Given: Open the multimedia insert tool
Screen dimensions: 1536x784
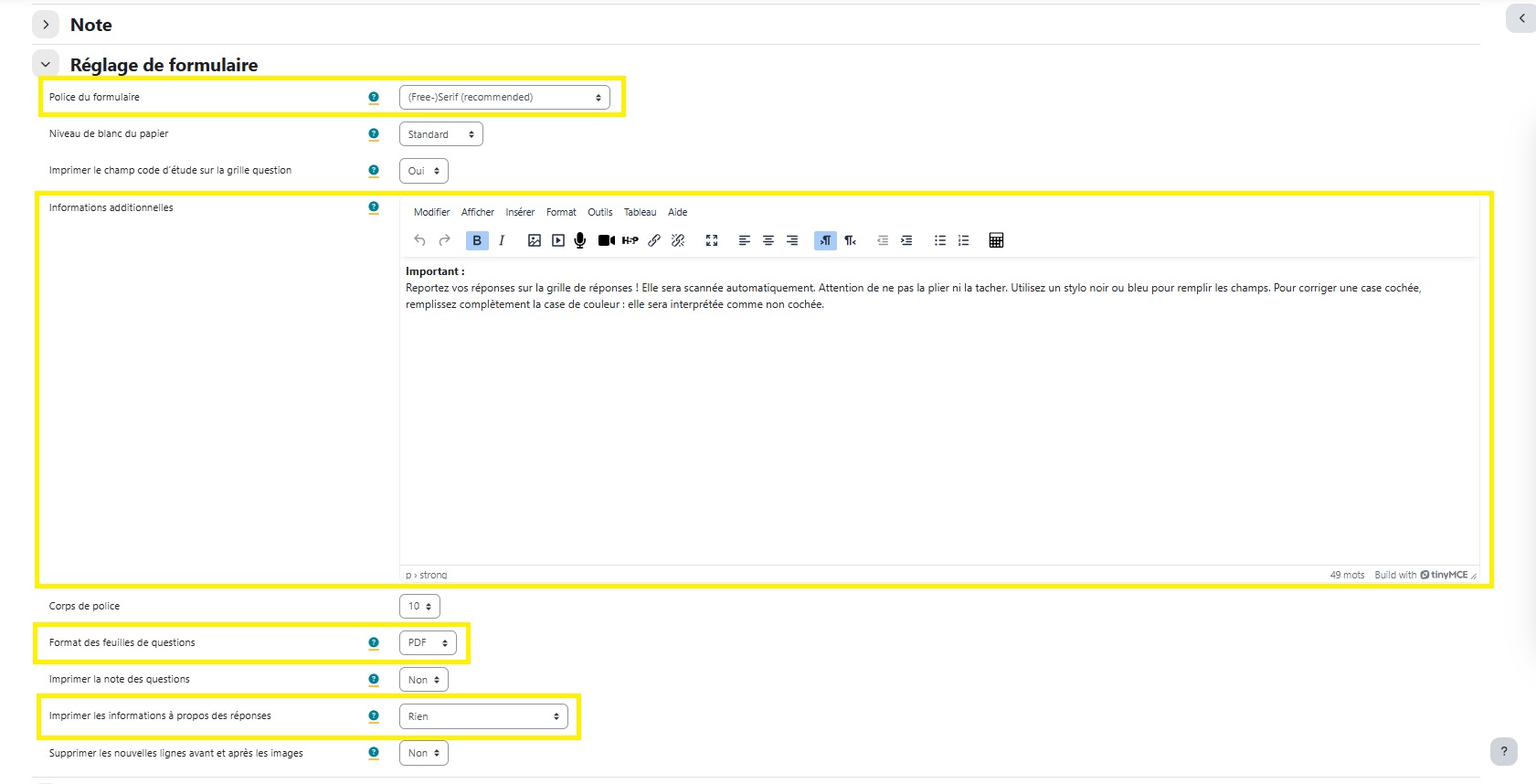Looking at the screenshot, I should (x=558, y=240).
